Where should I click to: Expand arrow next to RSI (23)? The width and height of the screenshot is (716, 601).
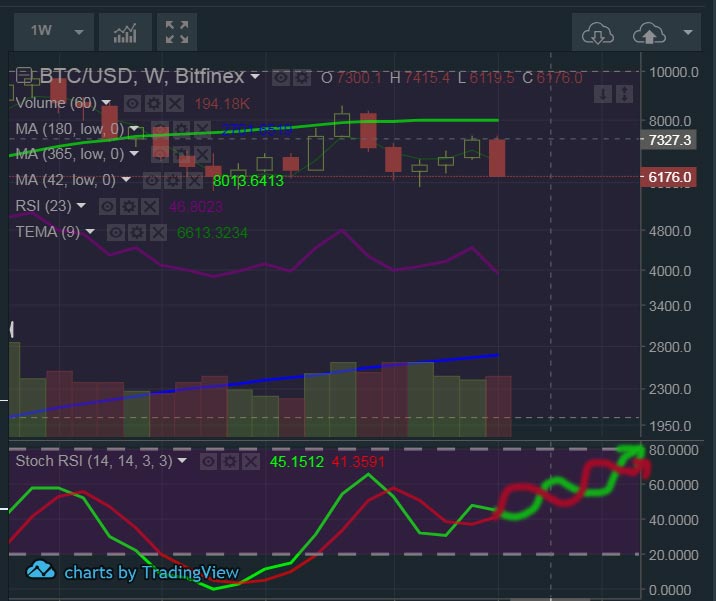click(x=81, y=206)
